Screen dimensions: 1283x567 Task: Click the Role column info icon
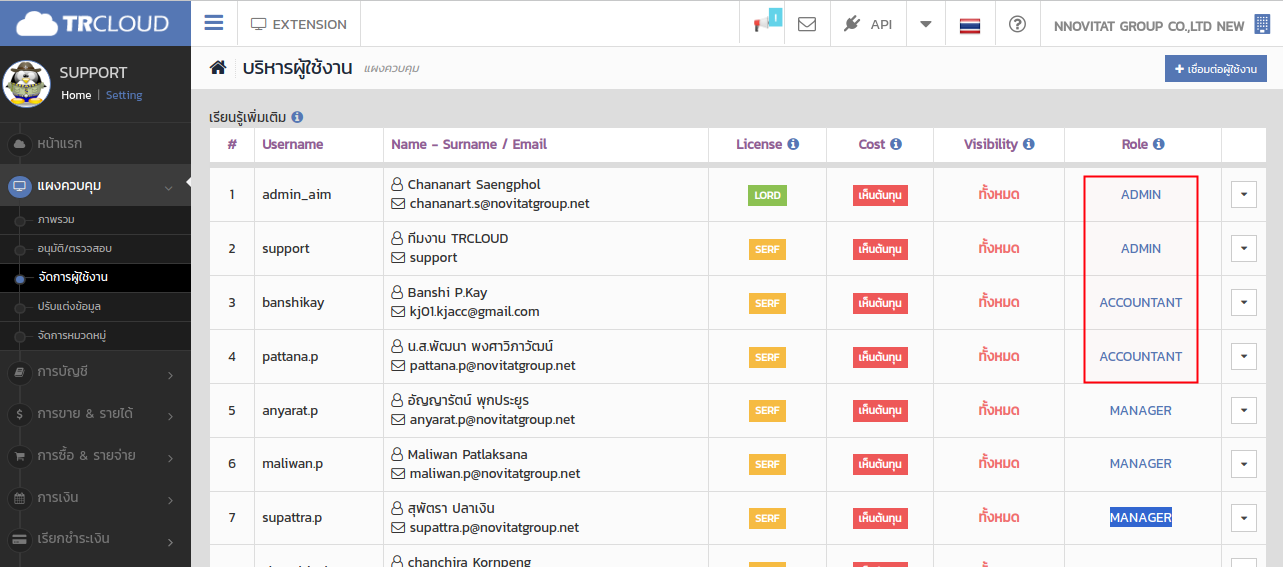pos(1158,144)
